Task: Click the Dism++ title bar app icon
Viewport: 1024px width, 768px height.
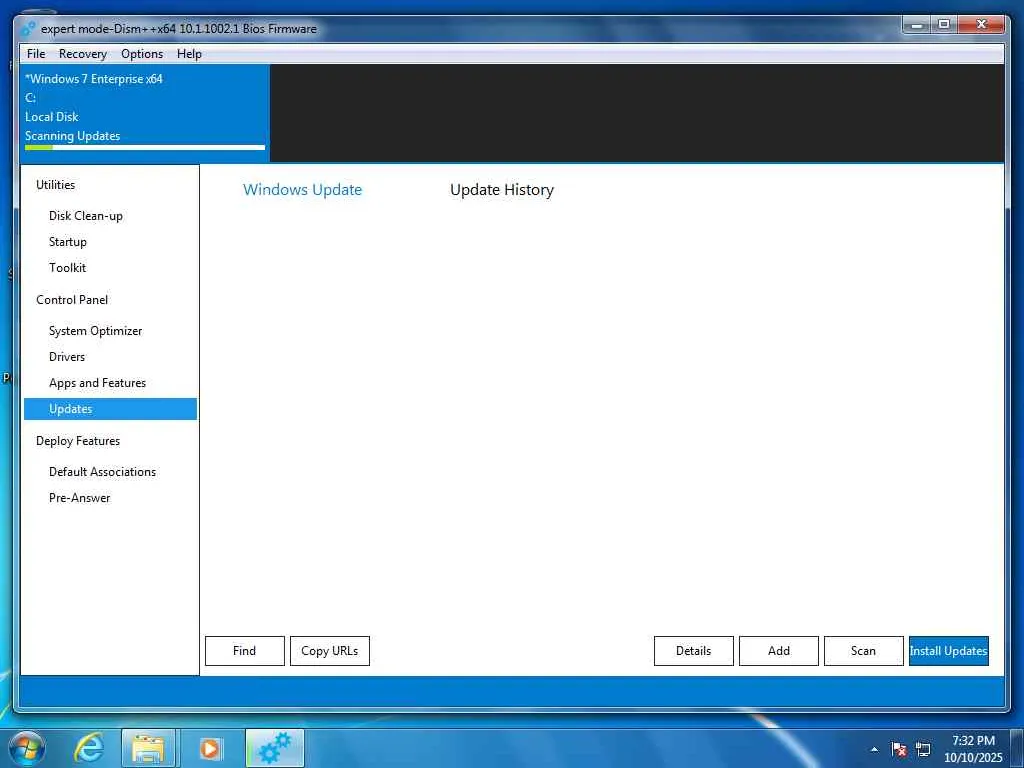Action: click(x=28, y=29)
